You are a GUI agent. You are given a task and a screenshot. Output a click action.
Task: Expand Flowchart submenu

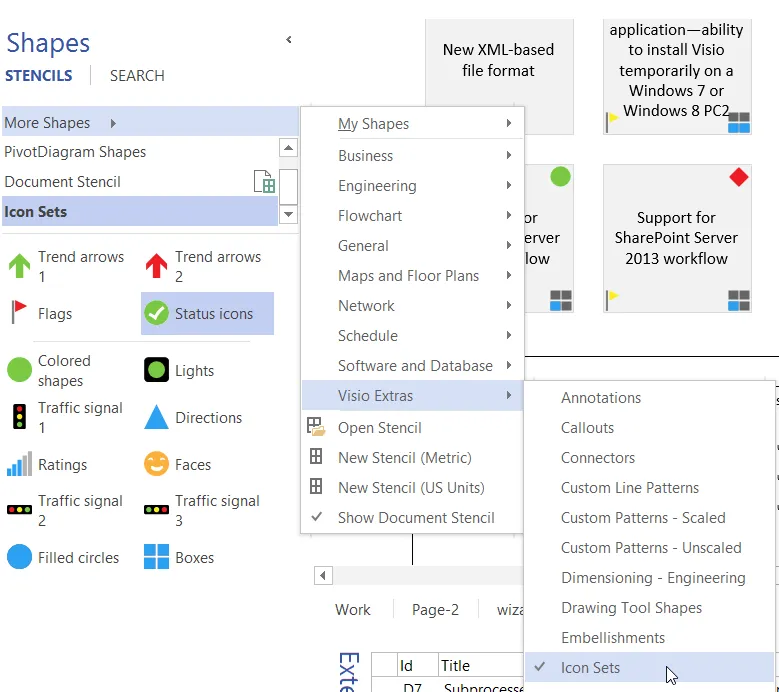click(x=412, y=216)
